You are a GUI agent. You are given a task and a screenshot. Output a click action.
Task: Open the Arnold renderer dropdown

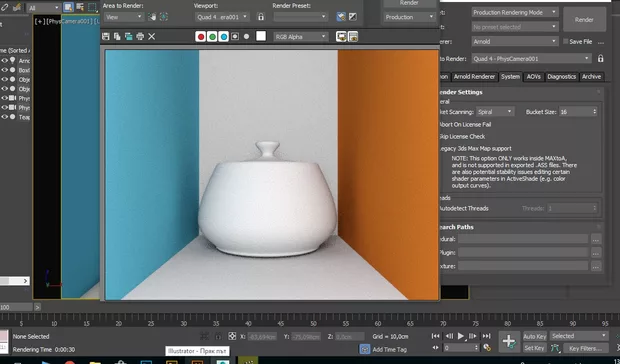pyautogui.click(x=515, y=41)
